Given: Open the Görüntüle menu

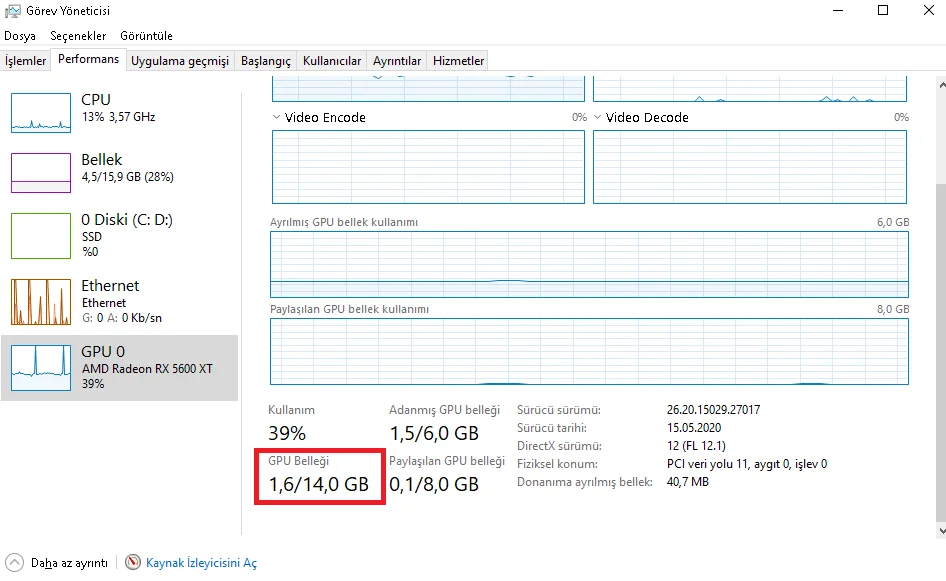Looking at the screenshot, I should coord(147,36).
